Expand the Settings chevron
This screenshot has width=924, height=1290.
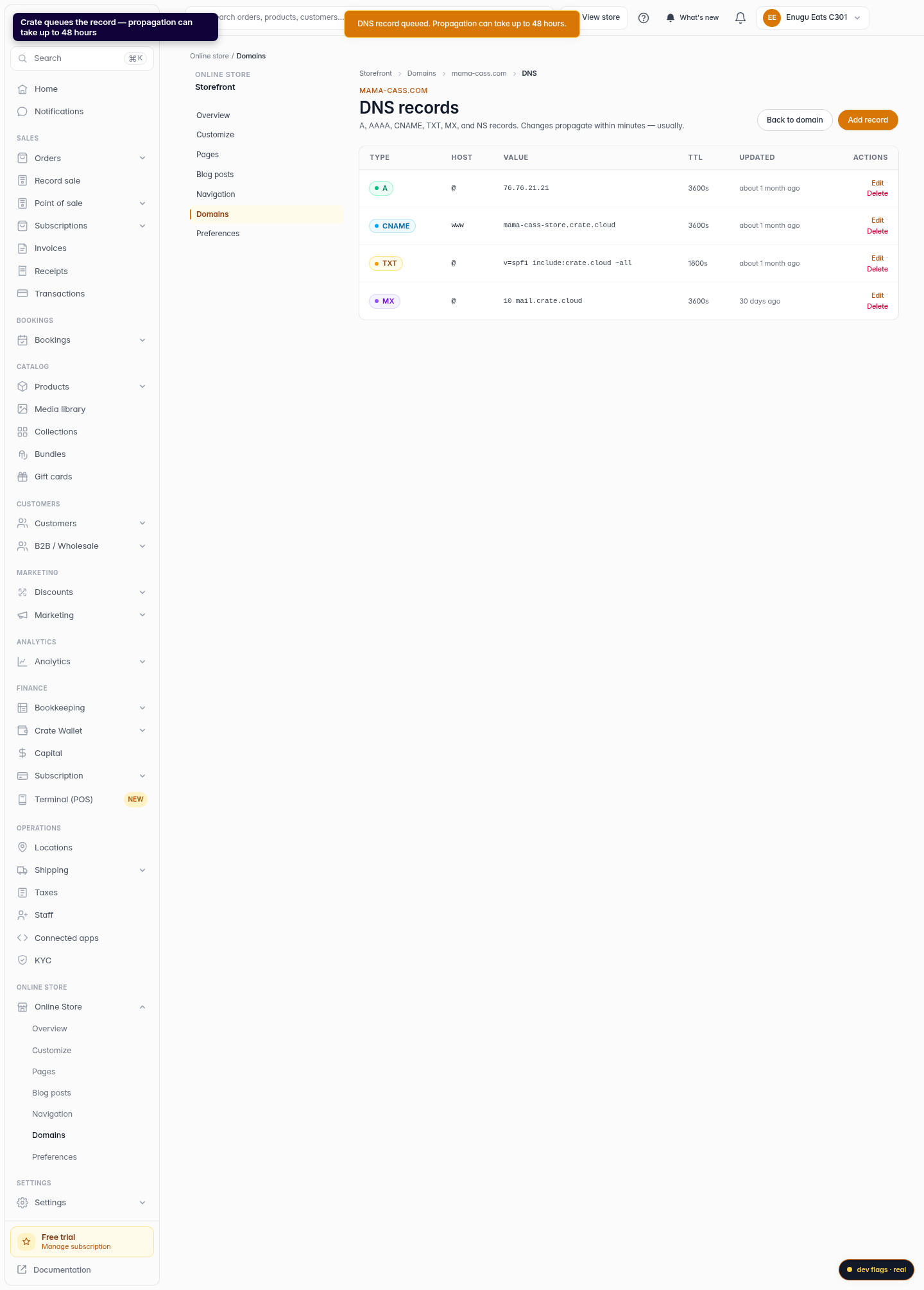pos(142,1203)
